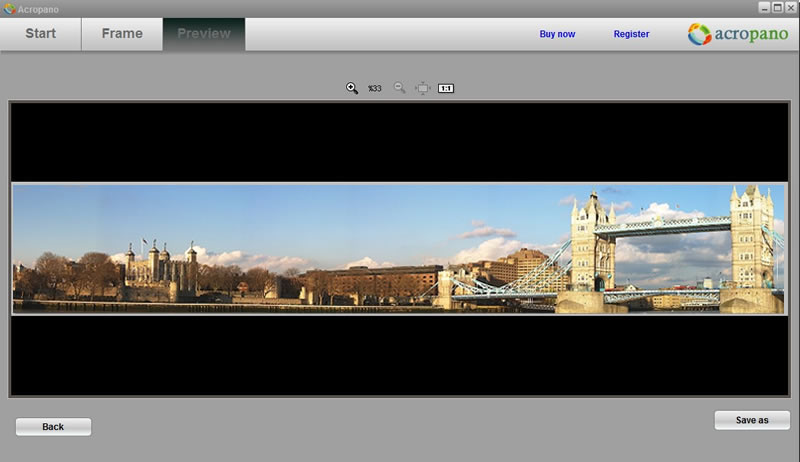800x462 pixels.
Task: Follow the Buy now link
Action: [557, 34]
